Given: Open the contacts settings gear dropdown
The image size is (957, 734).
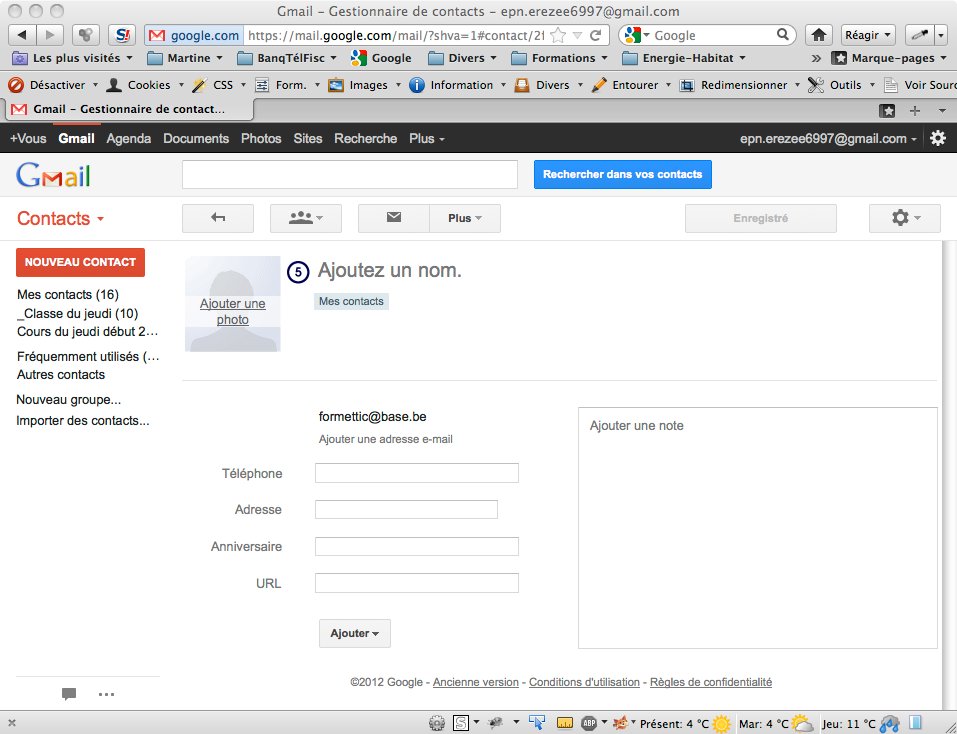Looking at the screenshot, I should pos(905,218).
